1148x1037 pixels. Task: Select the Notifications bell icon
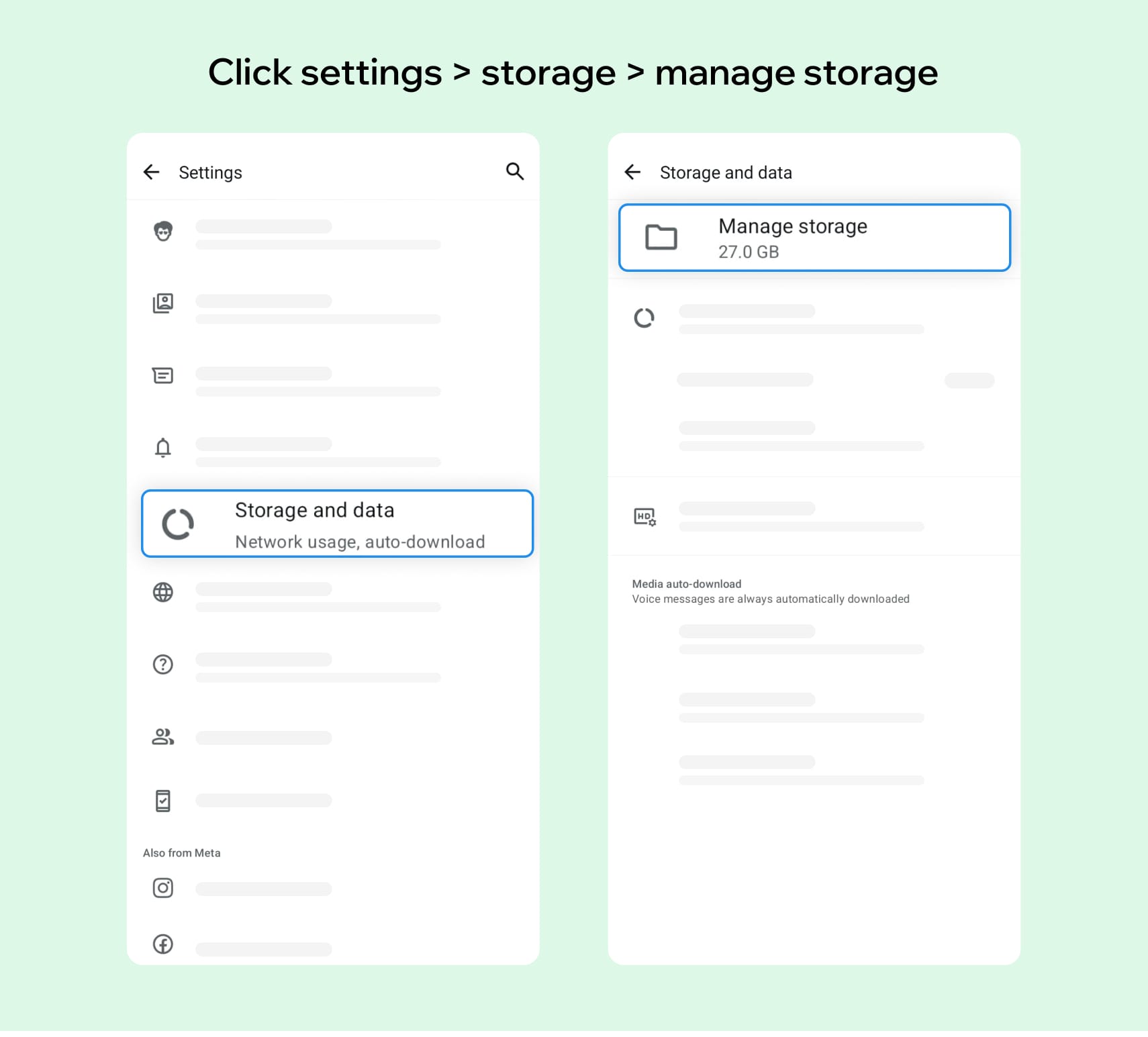163,447
